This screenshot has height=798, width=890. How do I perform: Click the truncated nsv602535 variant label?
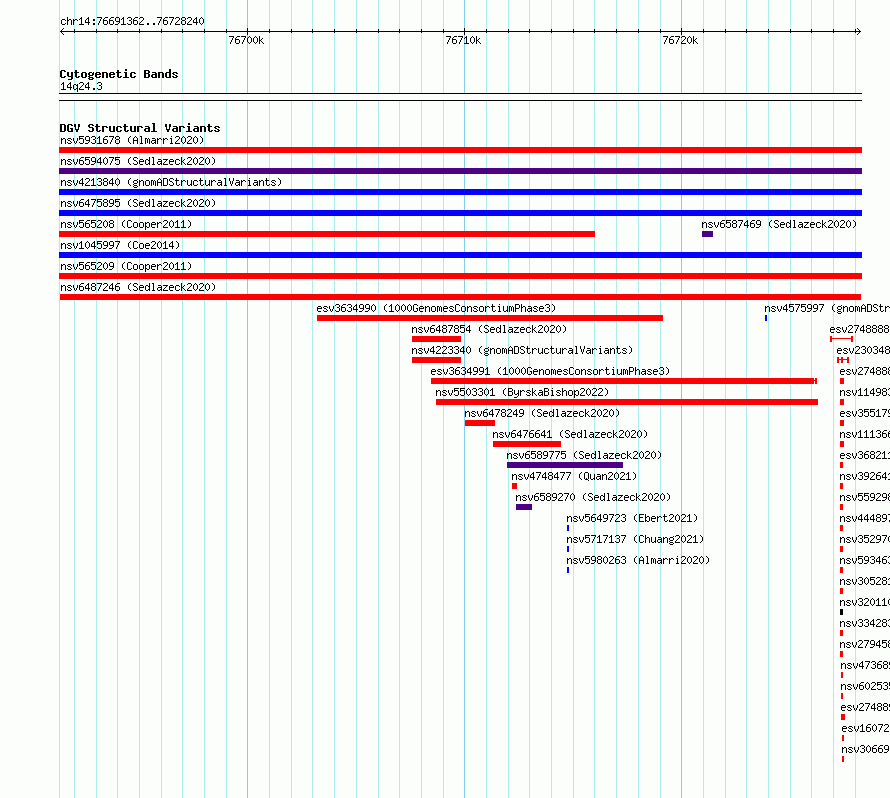pos(865,686)
